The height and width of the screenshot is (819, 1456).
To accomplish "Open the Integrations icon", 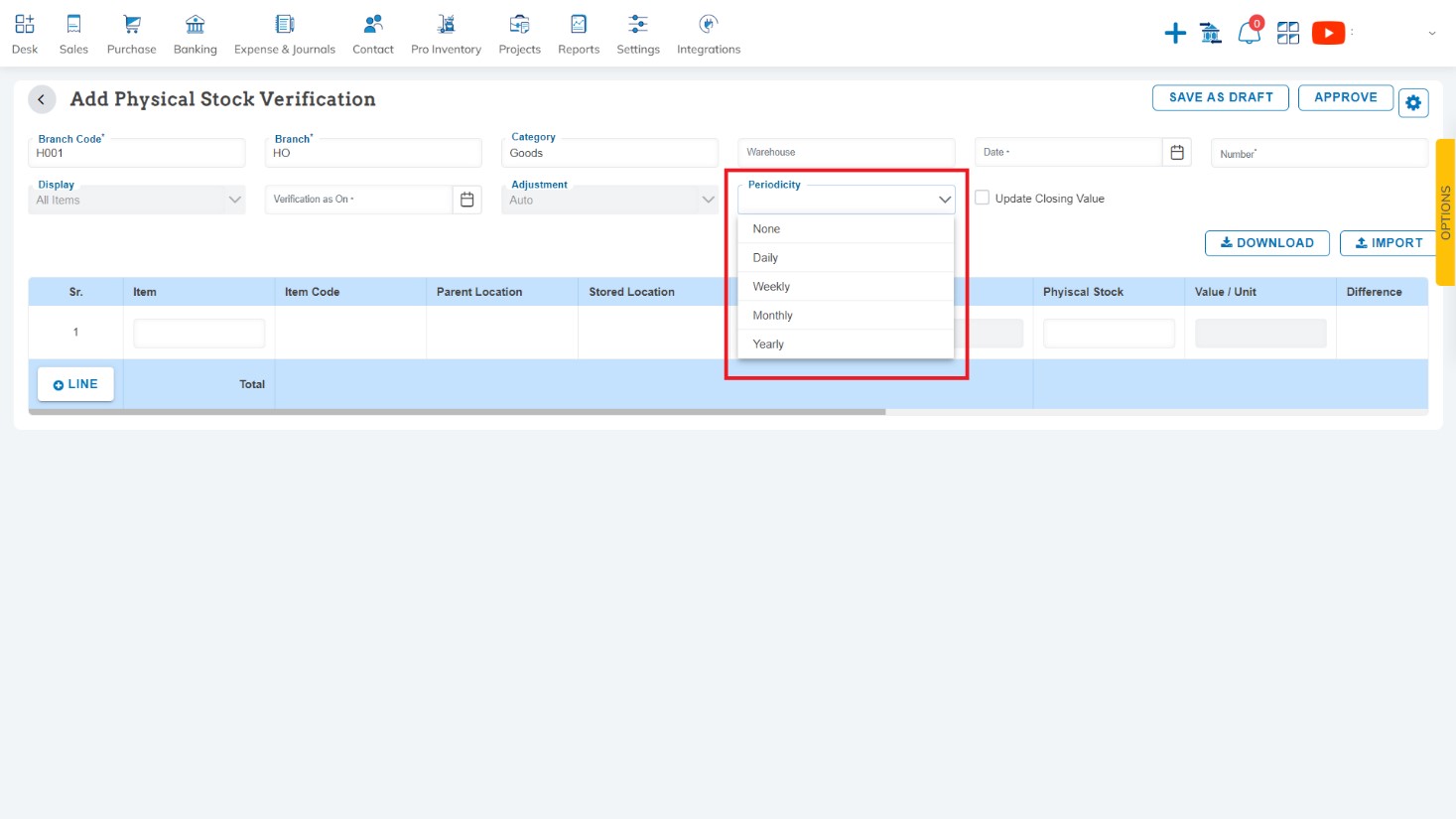I will click(x=709, y=24).
